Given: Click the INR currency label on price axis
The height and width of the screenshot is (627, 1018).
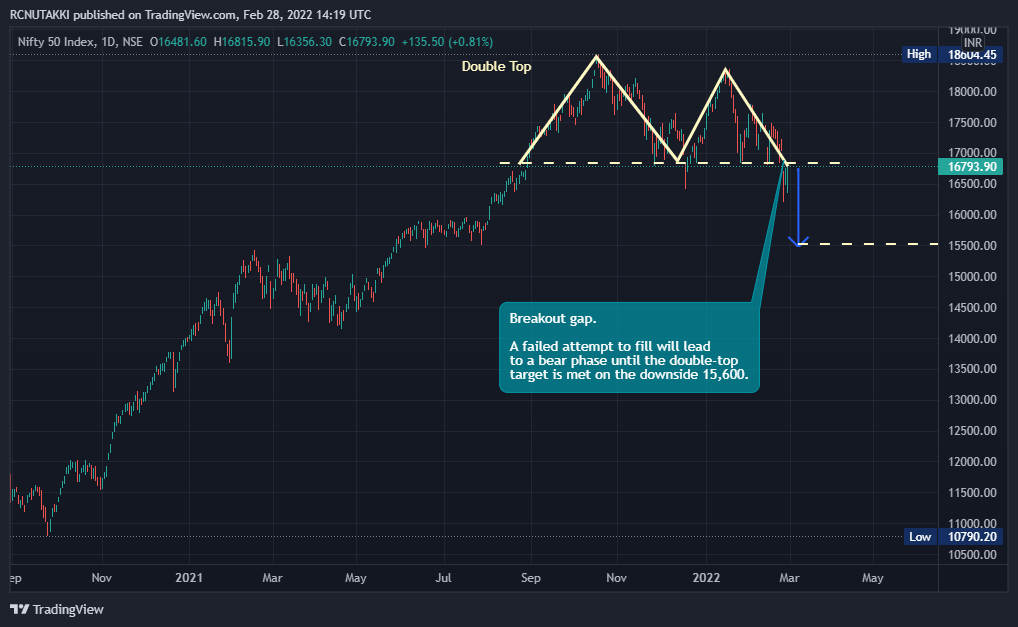Looking at the screenshot, I should click(973, 42).
